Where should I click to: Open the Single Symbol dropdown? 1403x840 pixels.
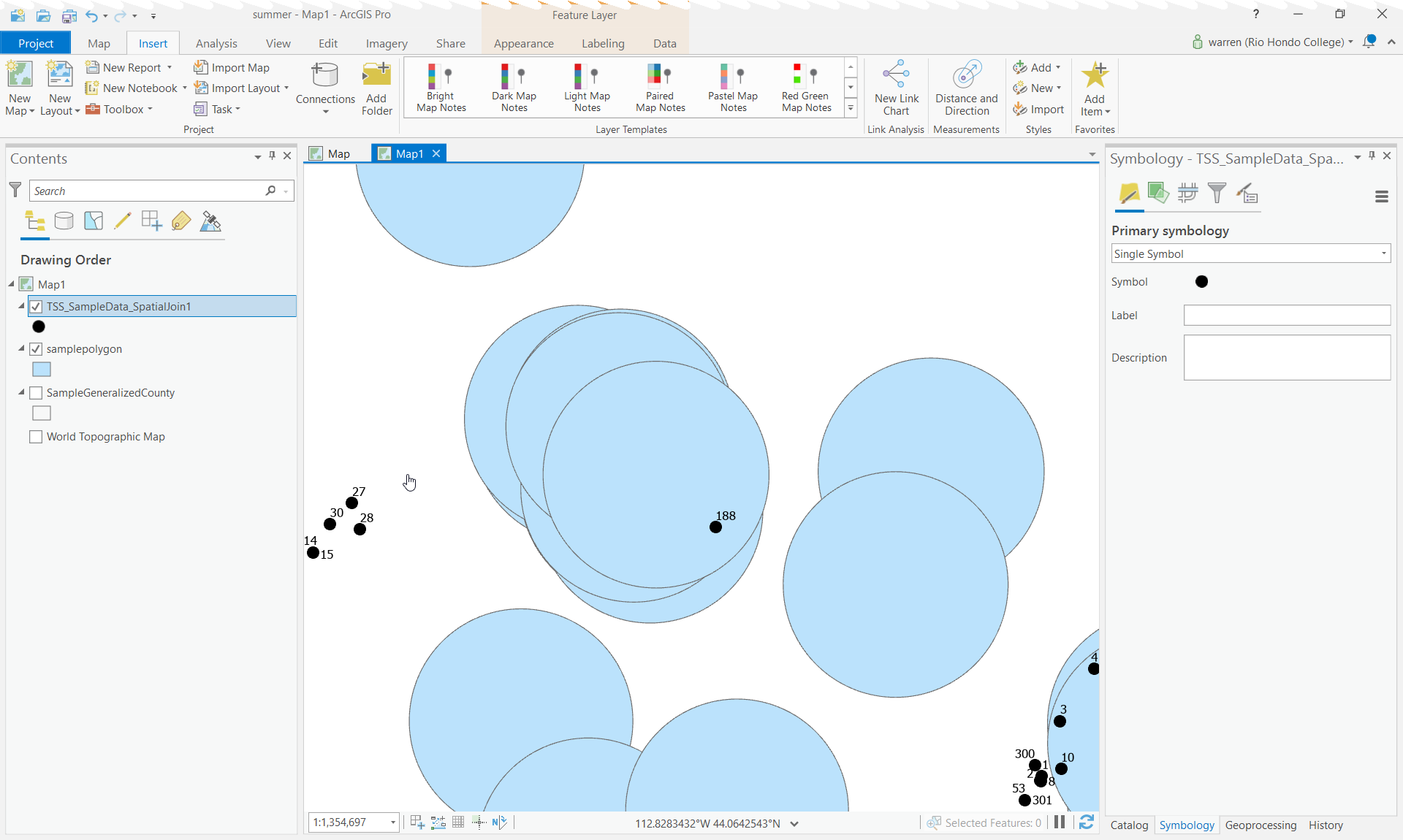coord(1383,253)
